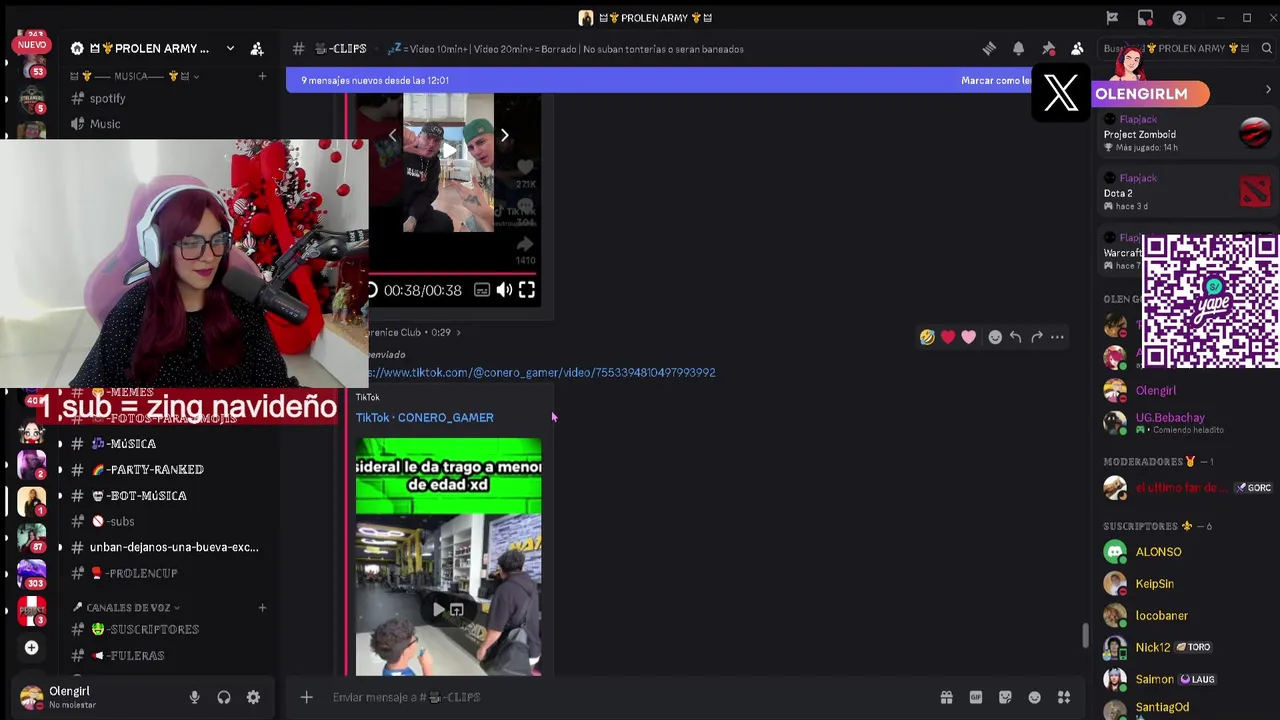Toggle fullscreen on the upper video

(x=526, y=290)
